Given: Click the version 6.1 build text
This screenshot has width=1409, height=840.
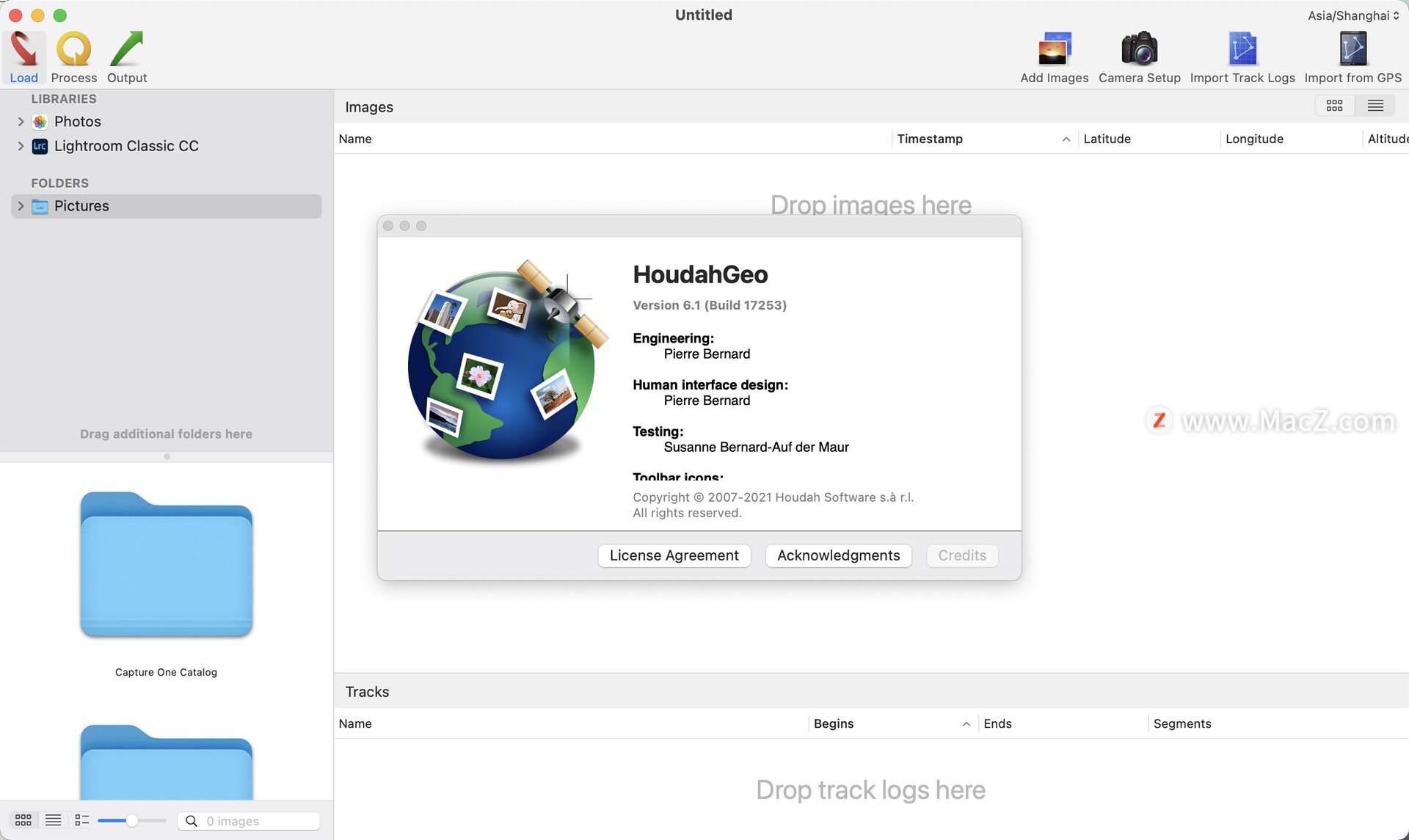Looking at the screenshot, I should 710,305.
